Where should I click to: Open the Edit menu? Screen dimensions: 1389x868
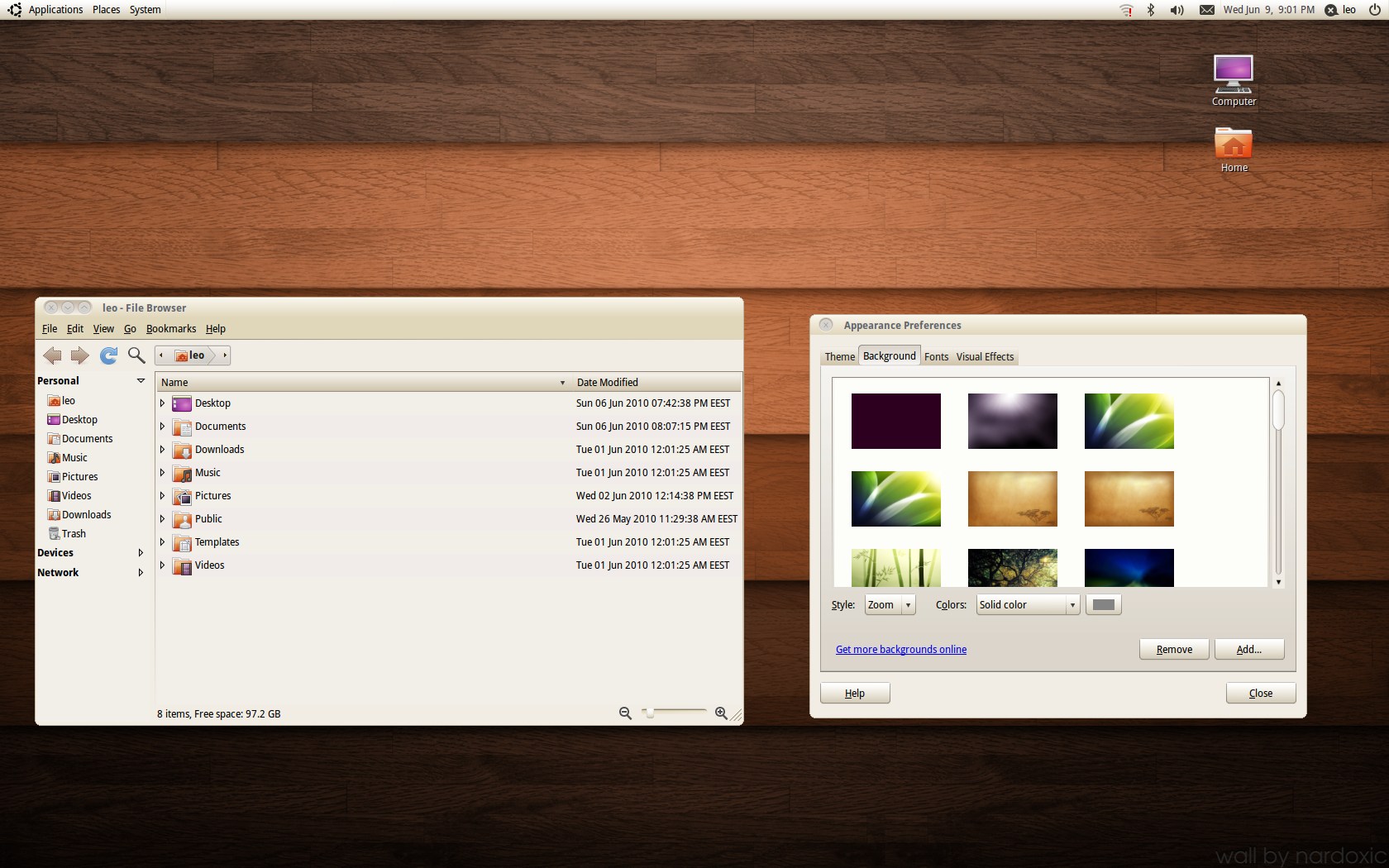[x=75, y=329]
